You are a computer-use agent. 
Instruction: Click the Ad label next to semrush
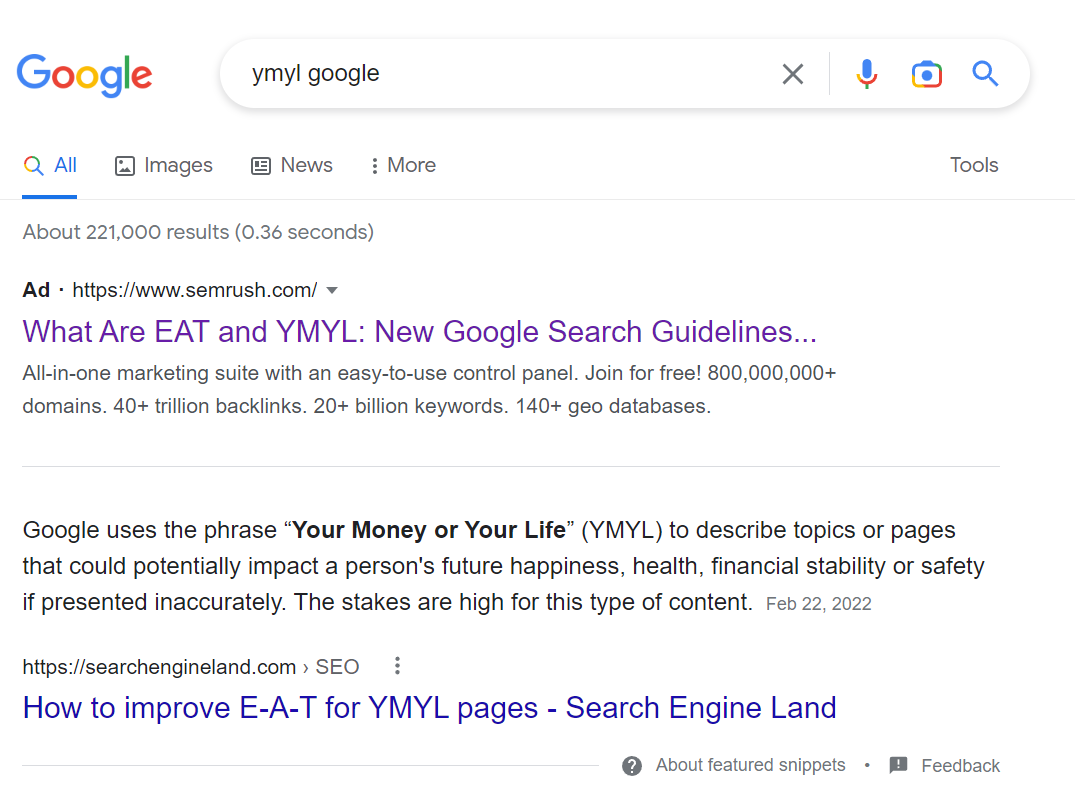coord(36,290)
